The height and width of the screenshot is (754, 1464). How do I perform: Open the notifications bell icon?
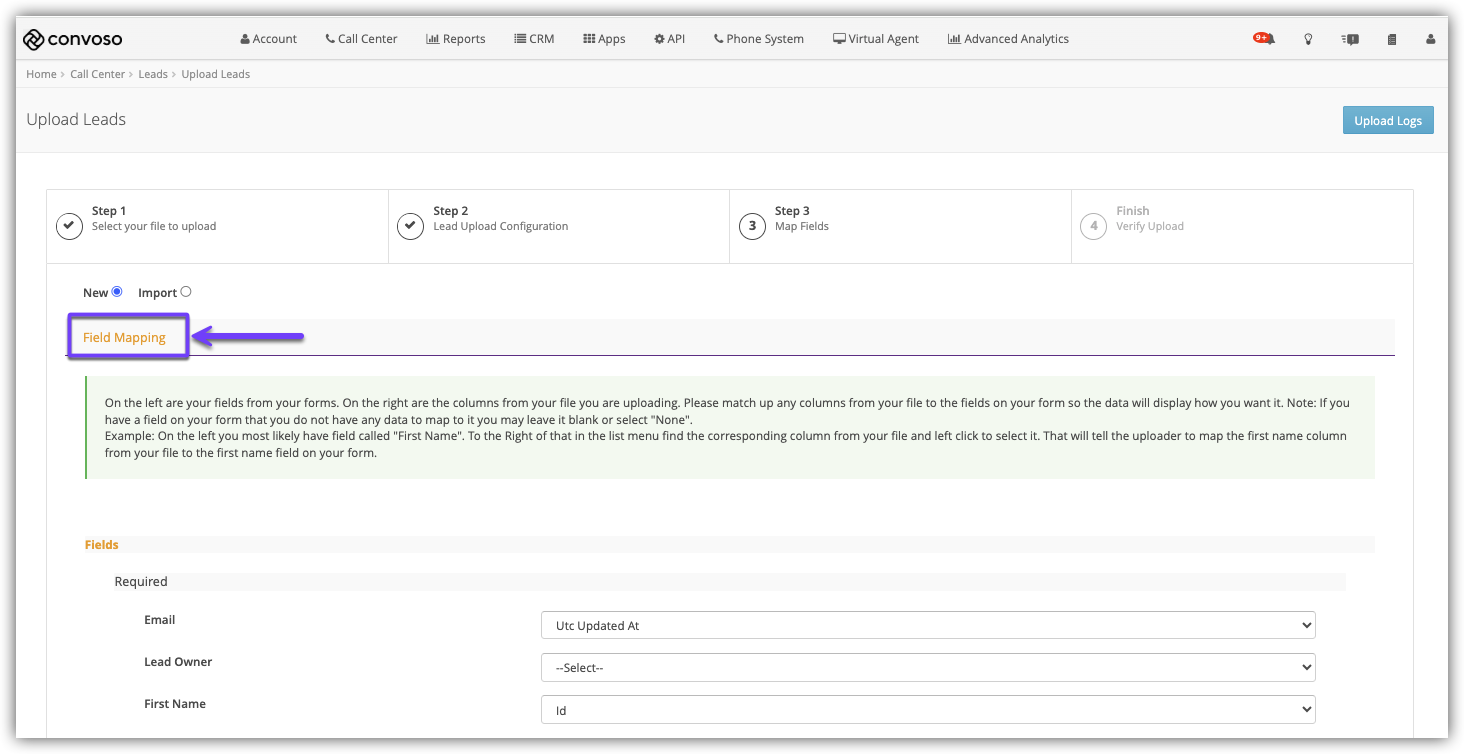[x=1266, y=39]
